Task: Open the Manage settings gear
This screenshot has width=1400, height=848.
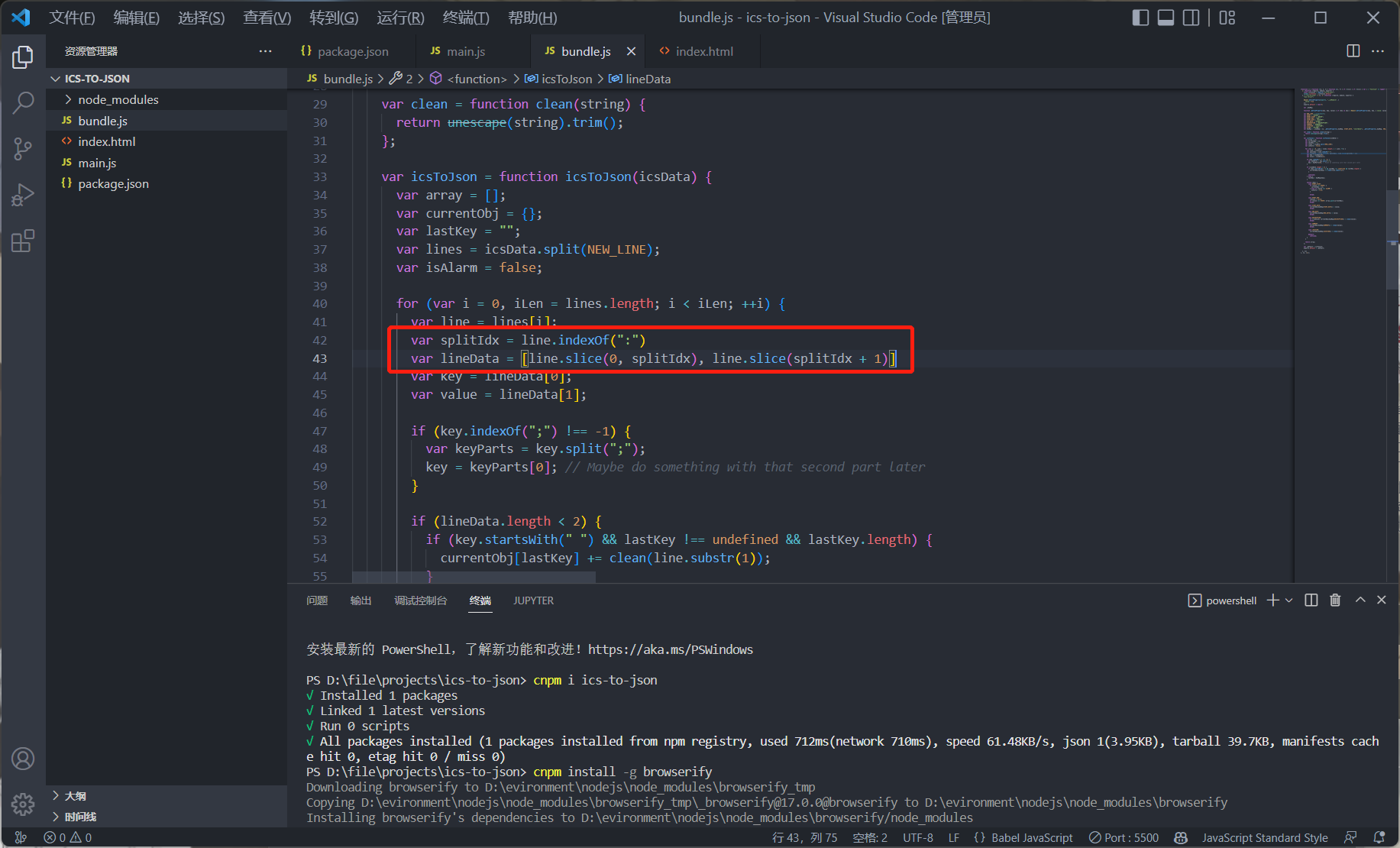Action: coord(23,804)
